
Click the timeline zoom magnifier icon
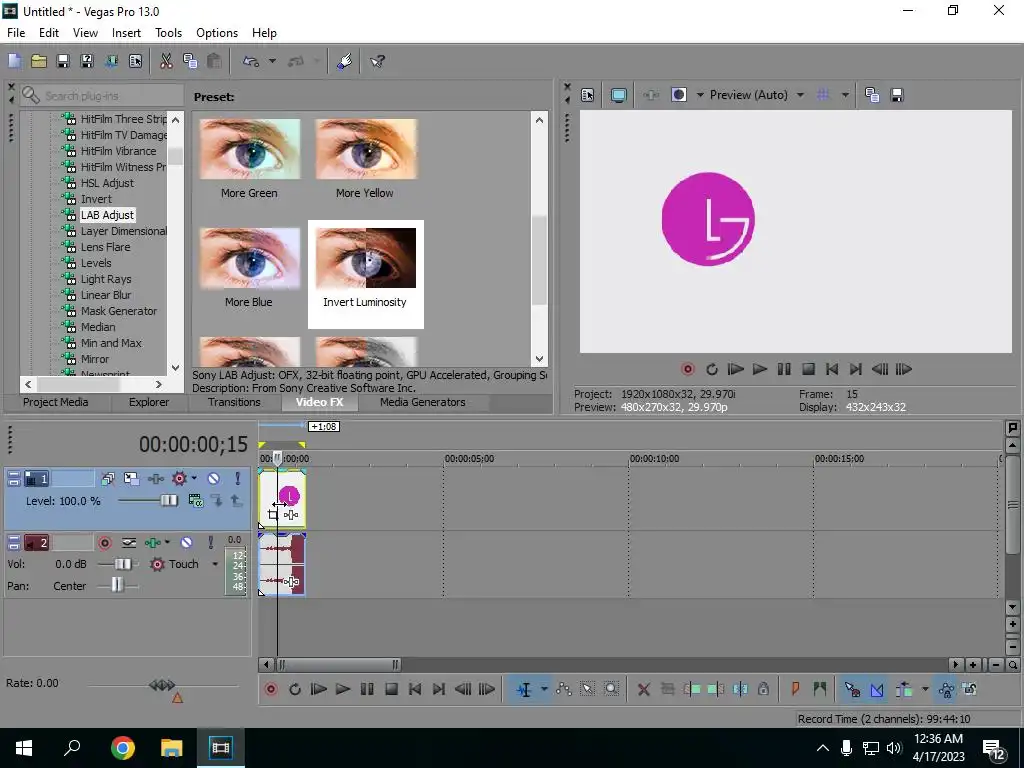click(x=1013, y=665)
